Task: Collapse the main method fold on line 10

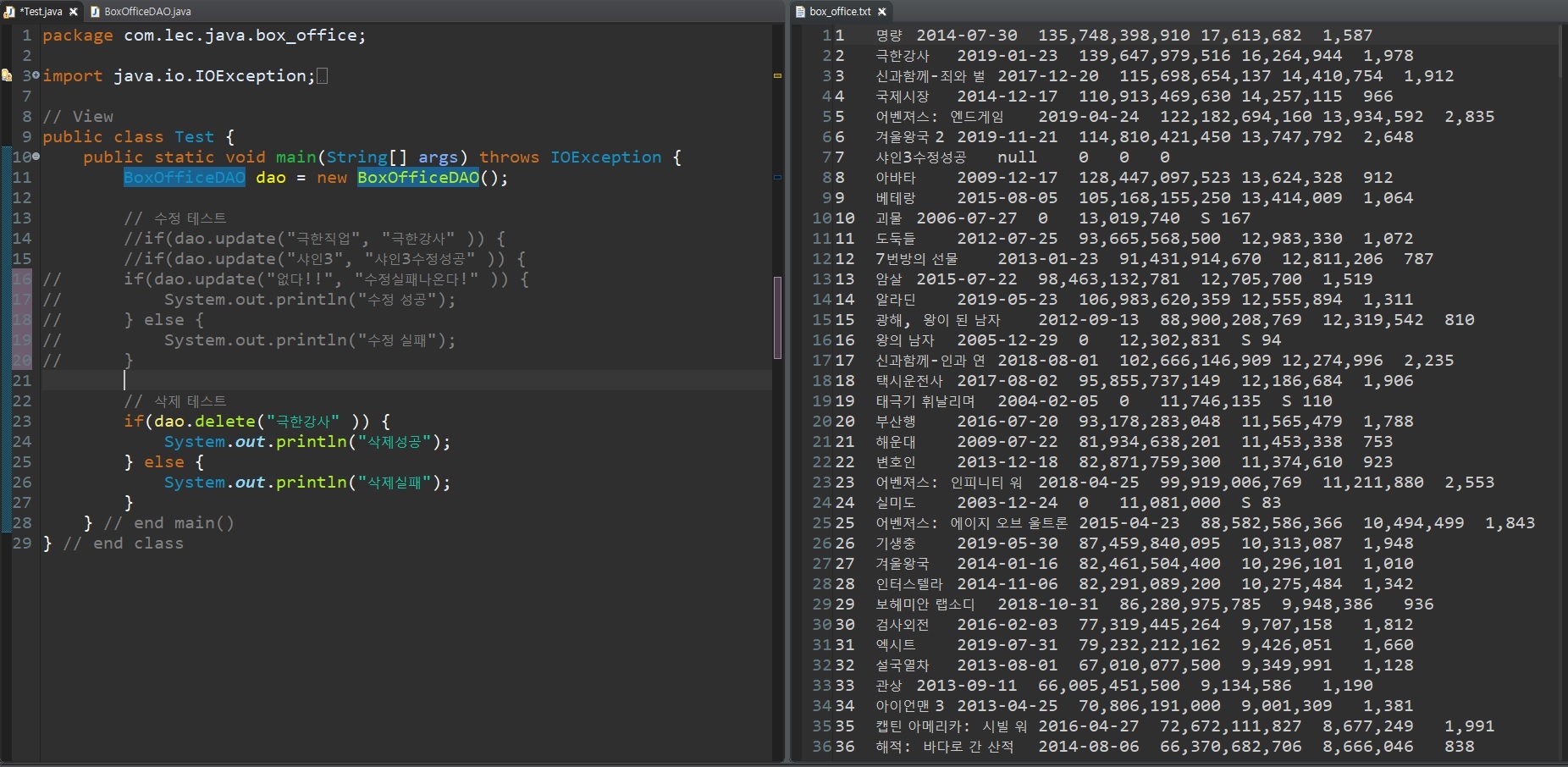Action: pyautogui.click(x=36, y=157)
